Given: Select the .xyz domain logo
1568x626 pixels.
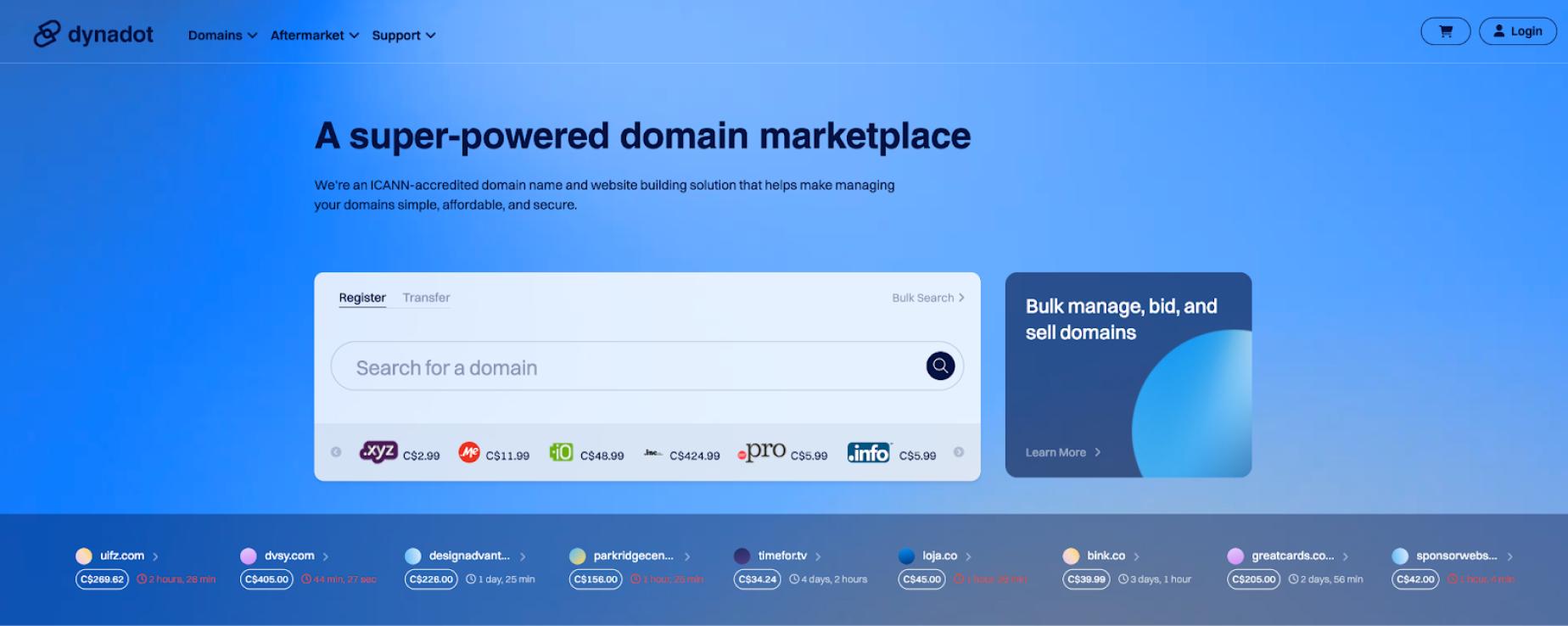Looking at the screenshot, I should point(378,452).
